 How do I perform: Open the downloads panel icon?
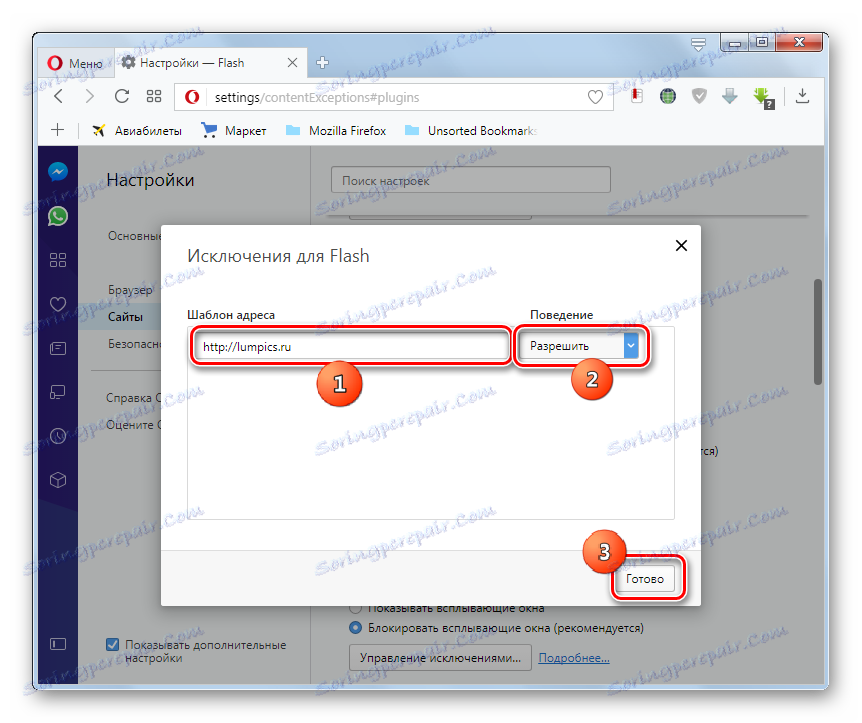click(803, 96)
